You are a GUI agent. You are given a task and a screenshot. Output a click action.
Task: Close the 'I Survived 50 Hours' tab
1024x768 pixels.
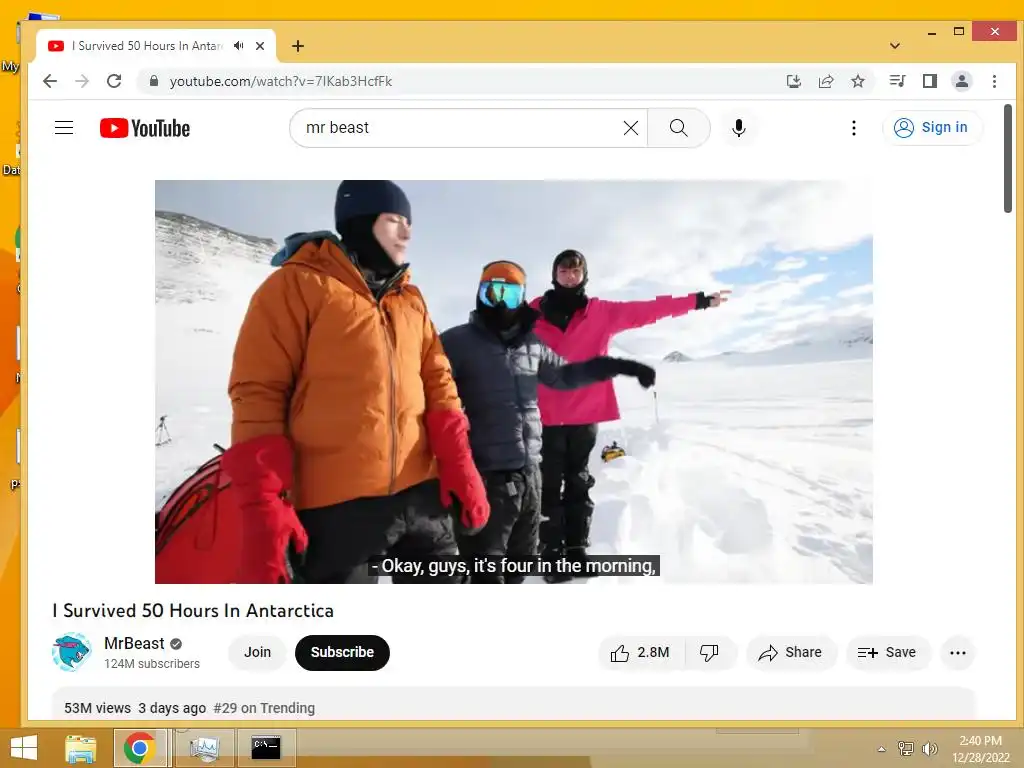260,46
